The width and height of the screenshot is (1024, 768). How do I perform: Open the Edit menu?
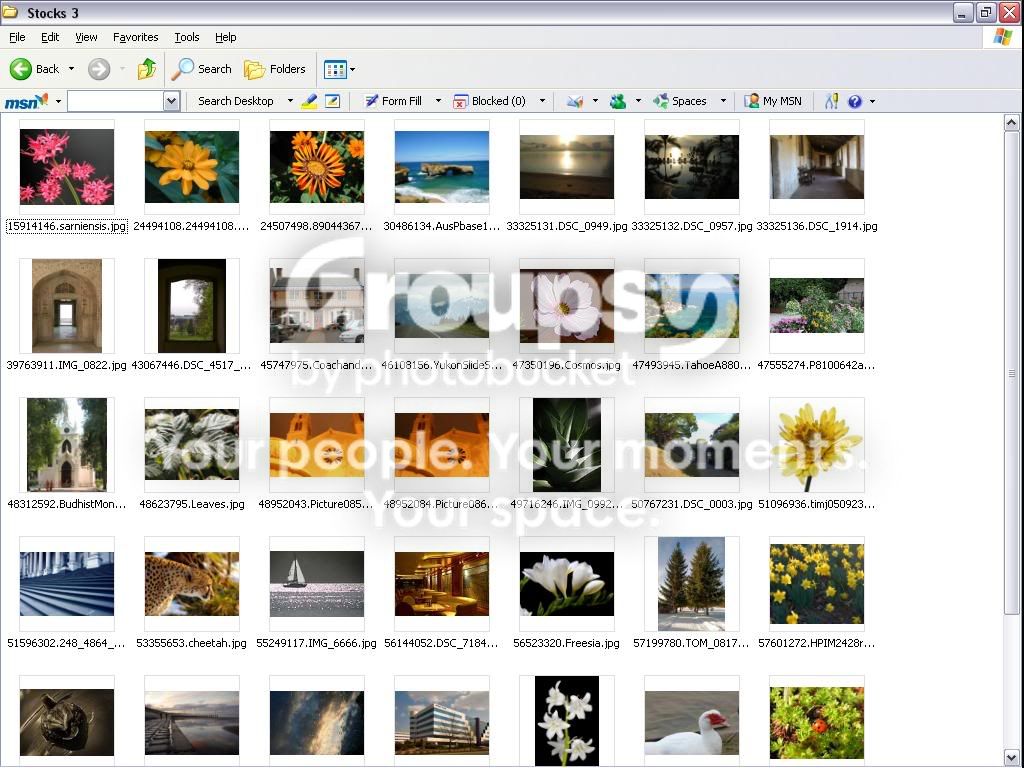click(x=50, y=37)
